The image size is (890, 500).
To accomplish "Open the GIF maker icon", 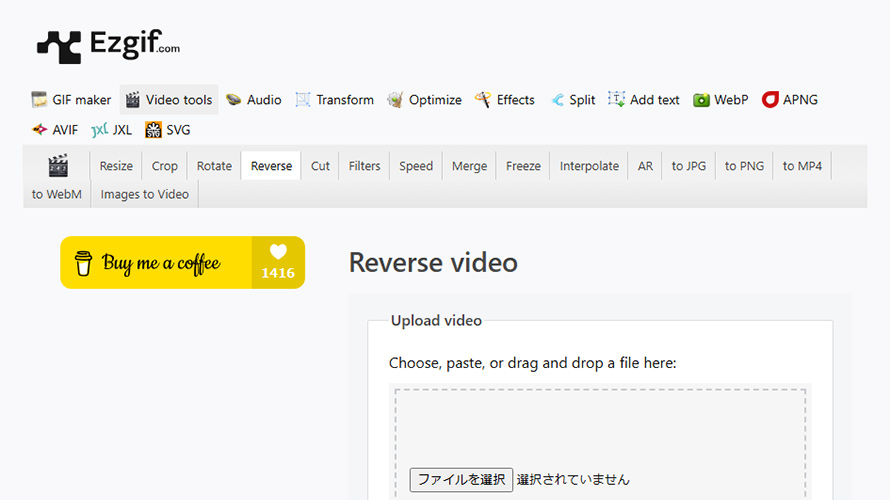I will (39, 100).
